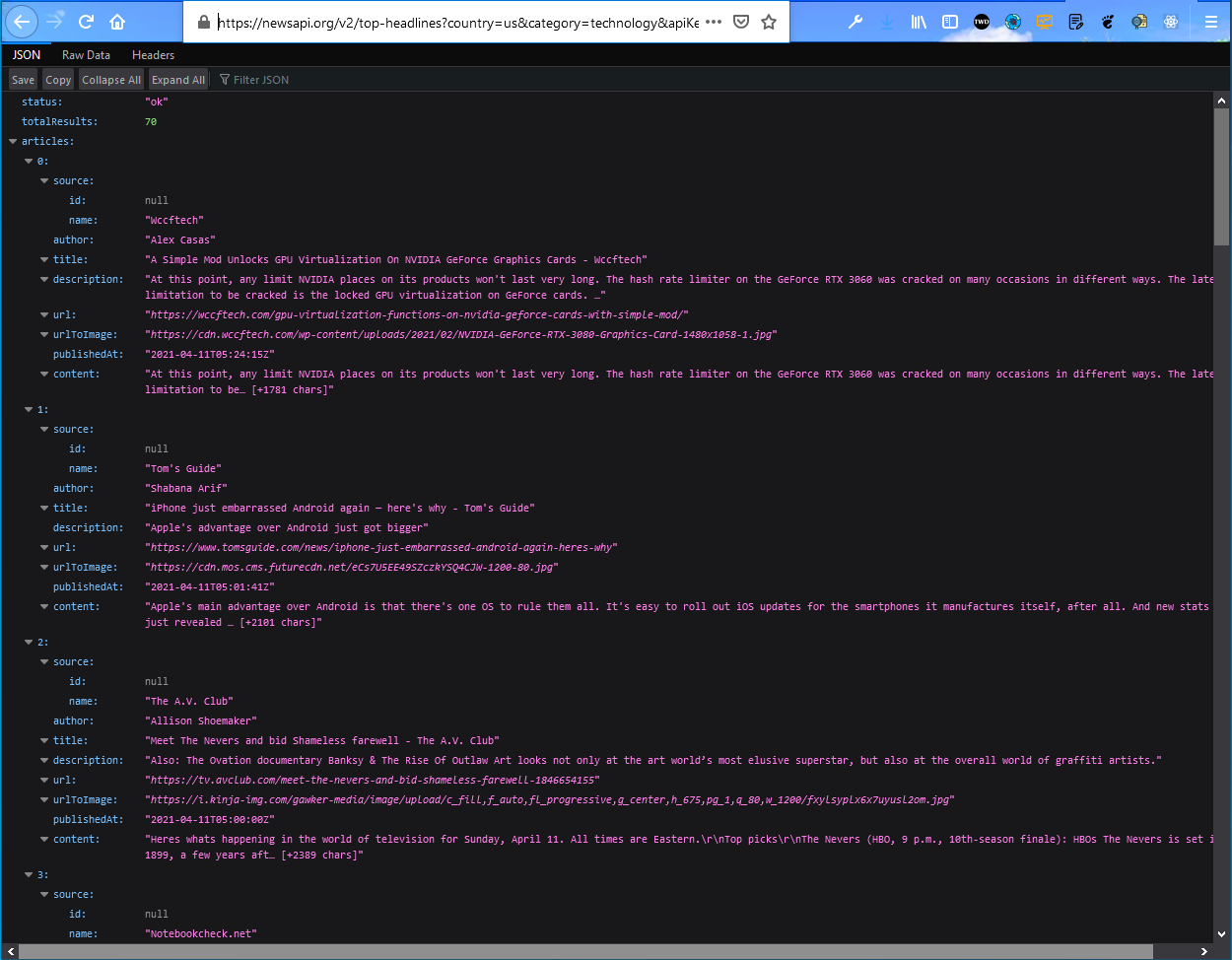Open the Firefox hamburger application menu
Screen dimensions: 1232x960
point(1210,22)
